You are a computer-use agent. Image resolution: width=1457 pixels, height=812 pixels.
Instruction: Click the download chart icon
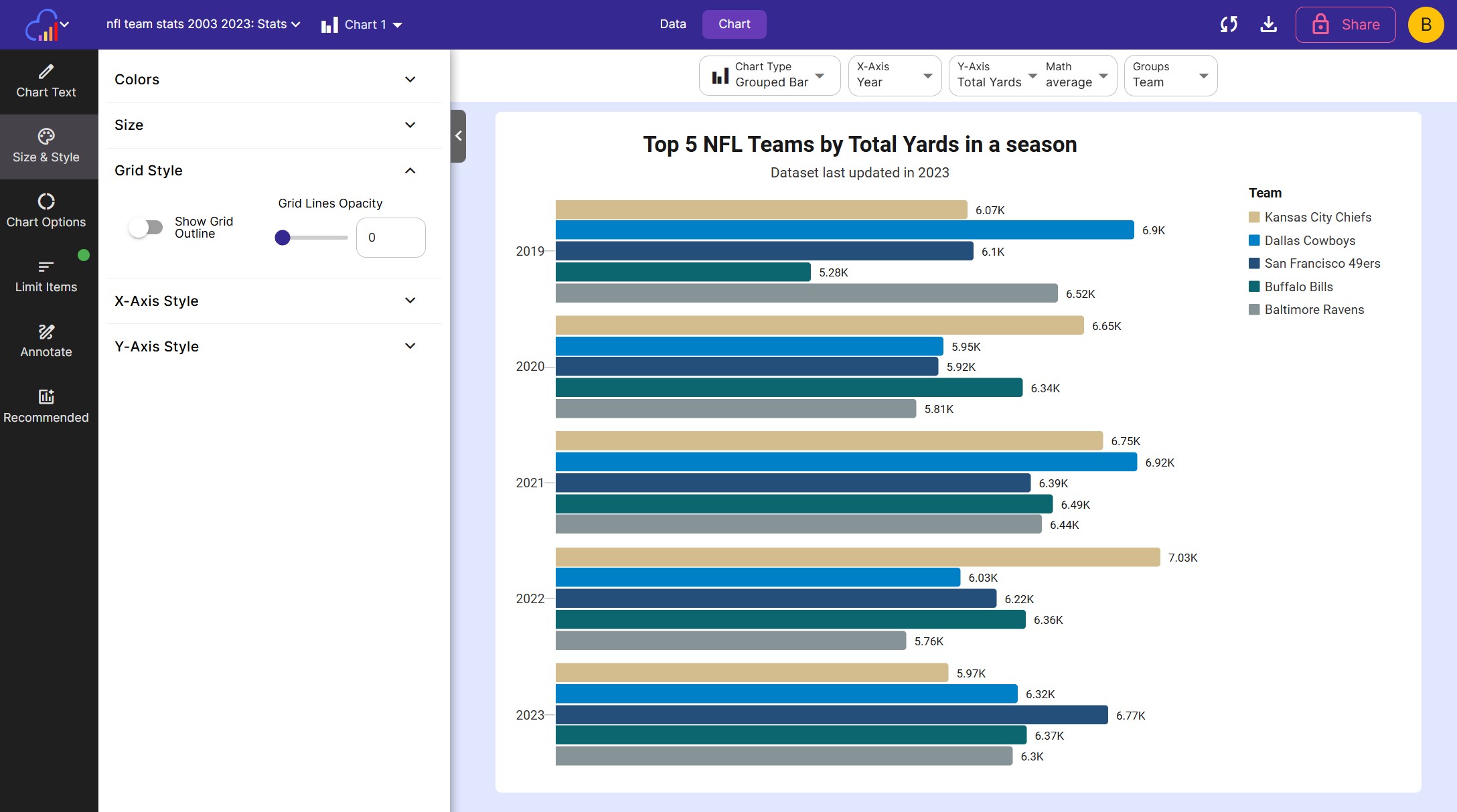pyautogui.click(x=1268, y=25)
